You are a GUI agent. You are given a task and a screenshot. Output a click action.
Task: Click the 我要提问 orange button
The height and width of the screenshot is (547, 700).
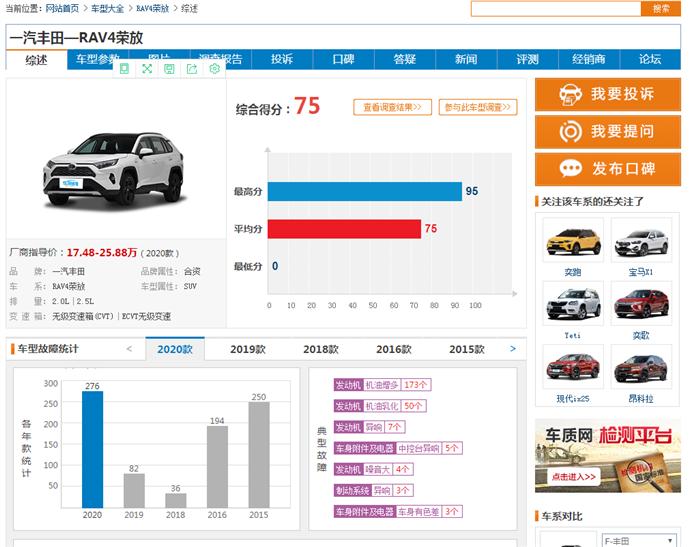tap(608, 132)
